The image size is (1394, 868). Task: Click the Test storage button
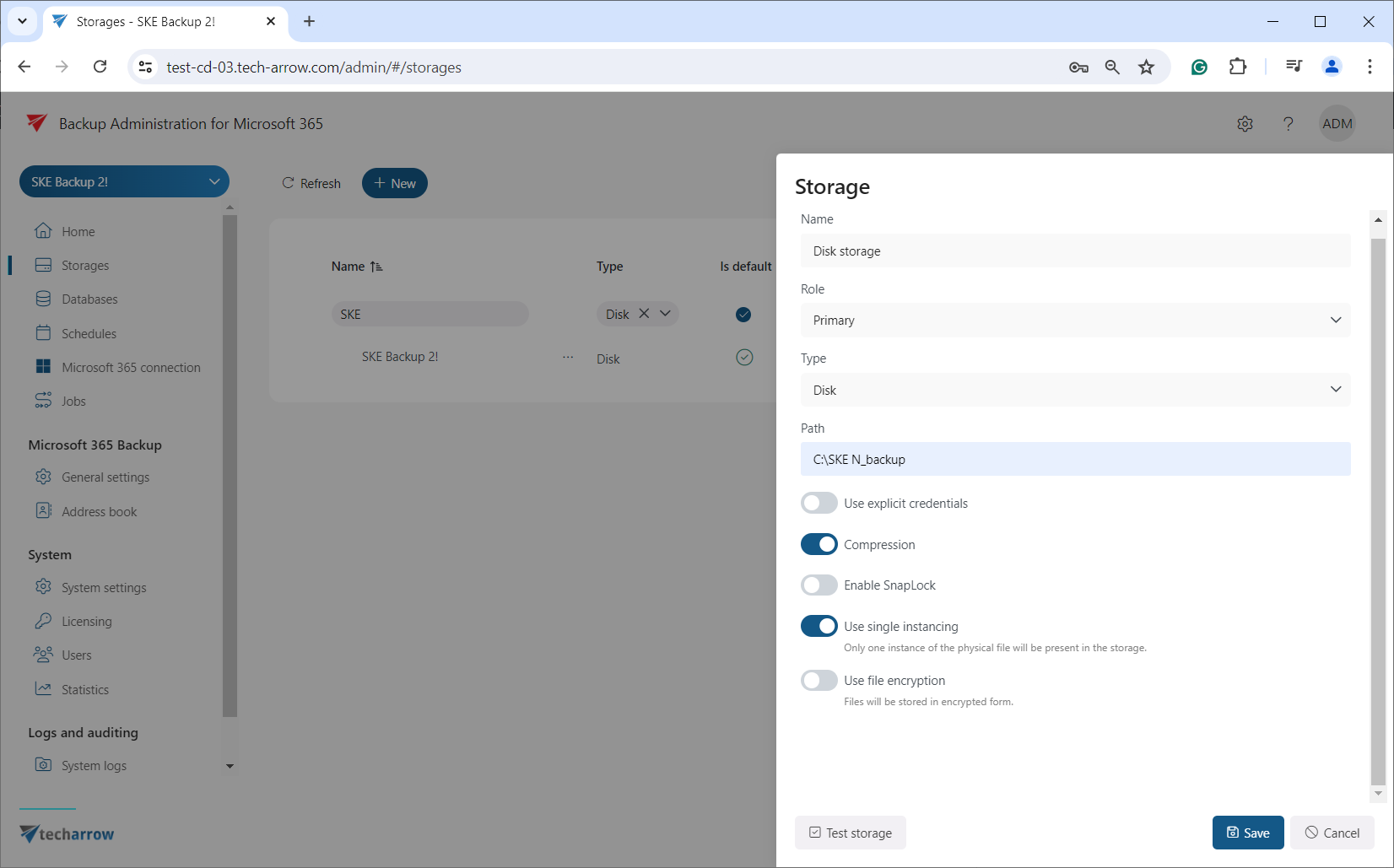(850, 833)
